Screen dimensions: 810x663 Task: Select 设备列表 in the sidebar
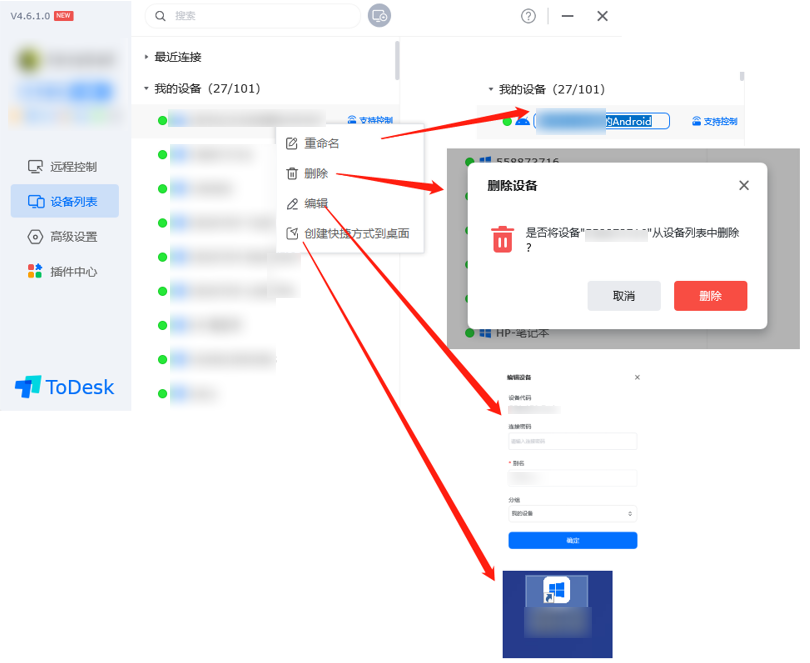coord(65,202)
